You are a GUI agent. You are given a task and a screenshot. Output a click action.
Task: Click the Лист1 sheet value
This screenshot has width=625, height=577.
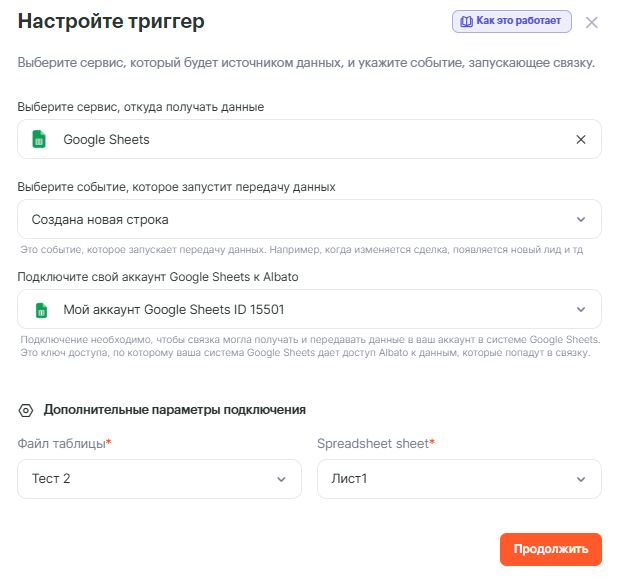click(x=350, y=479)
